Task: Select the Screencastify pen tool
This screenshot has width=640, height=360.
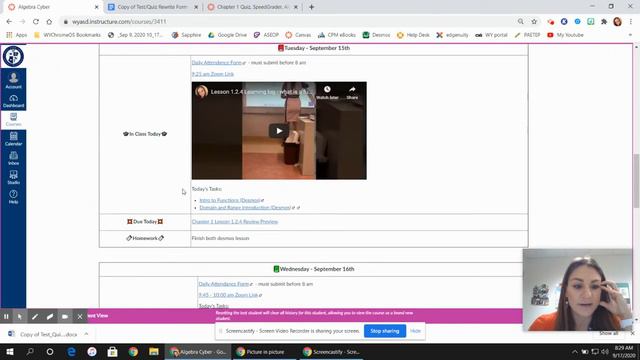Action: [35, 316]
